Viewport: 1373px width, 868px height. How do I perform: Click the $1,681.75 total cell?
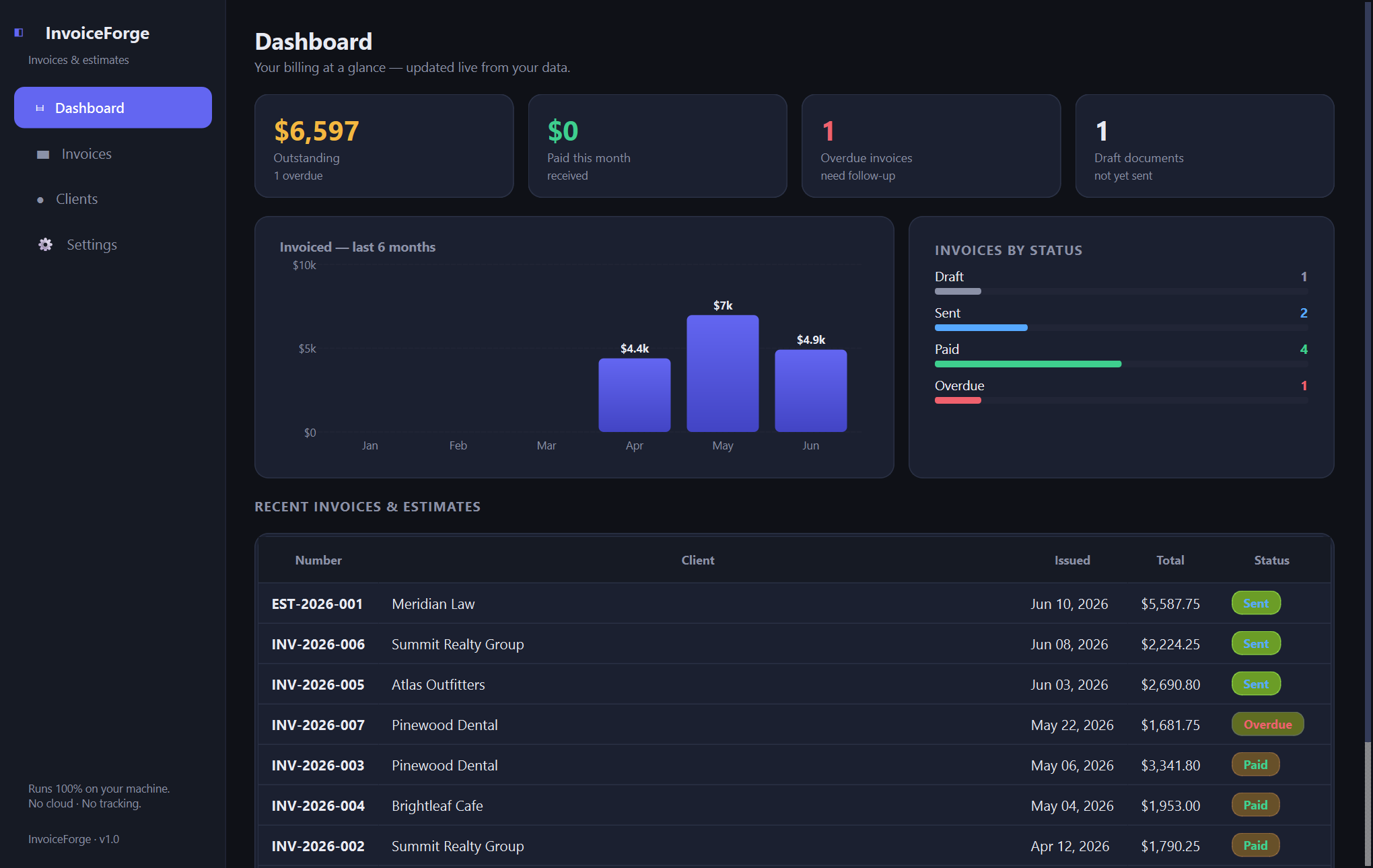pyautogui.click(x=1170, y=725)
